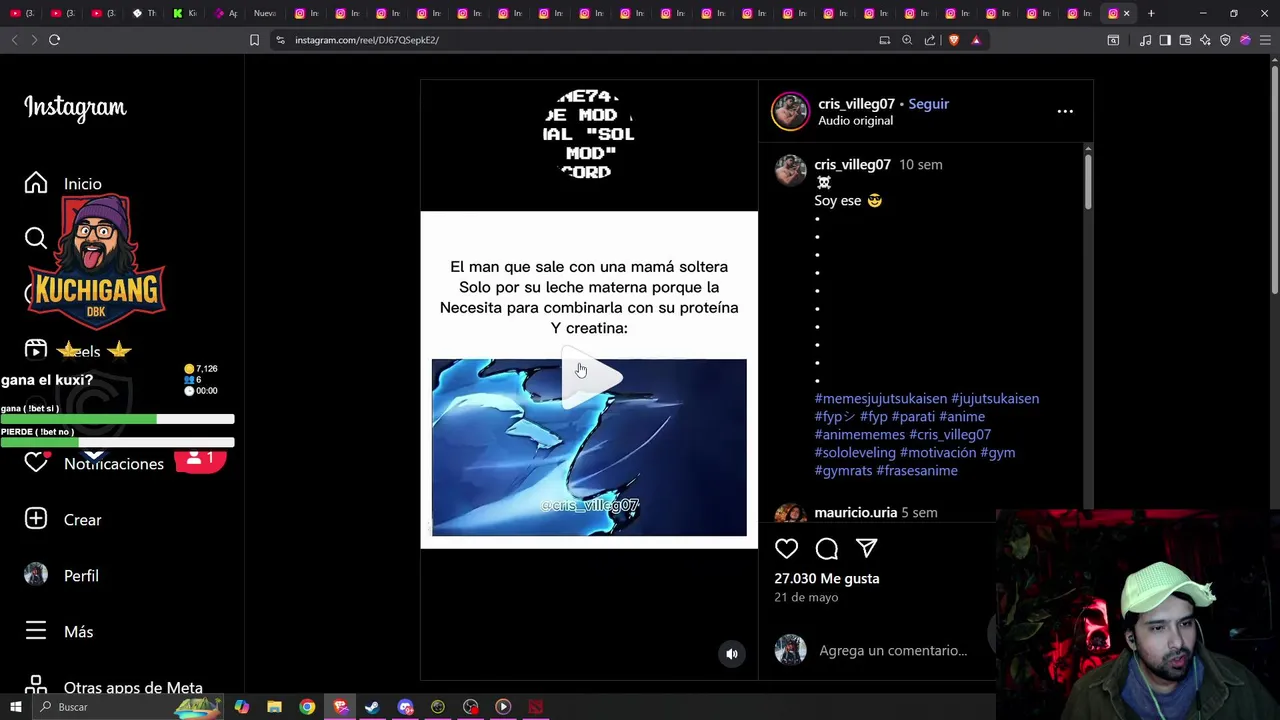Open Notificaciones heart icon in sidebar
The width and height of the screenshot is (1280, 720).
36,463
